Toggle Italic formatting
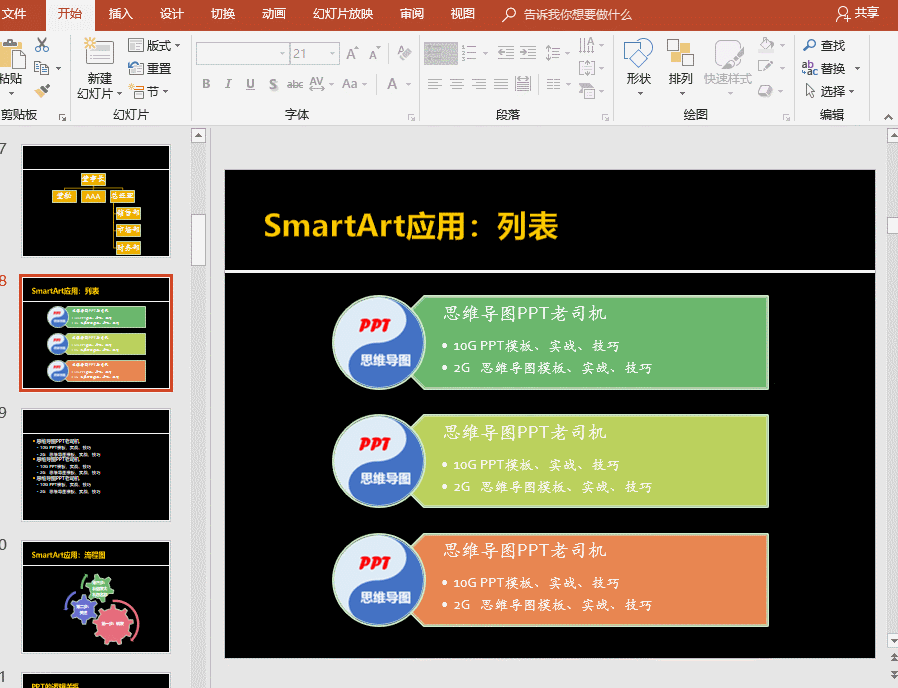Viewport: 898px width, 688px height. tap(228, 84)
